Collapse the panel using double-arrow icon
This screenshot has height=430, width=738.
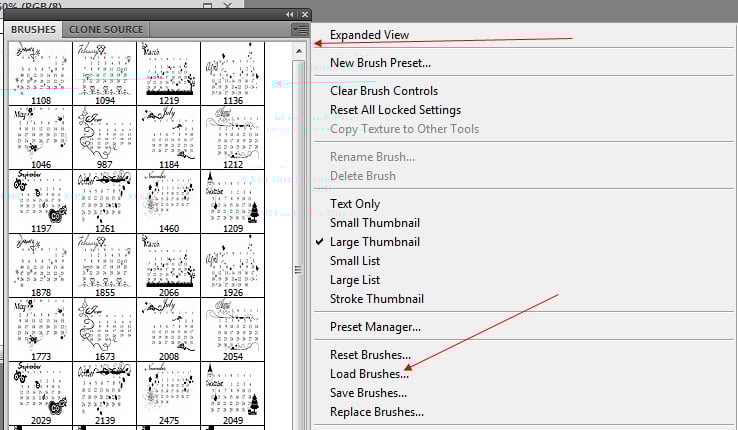[x=290, y=15]
